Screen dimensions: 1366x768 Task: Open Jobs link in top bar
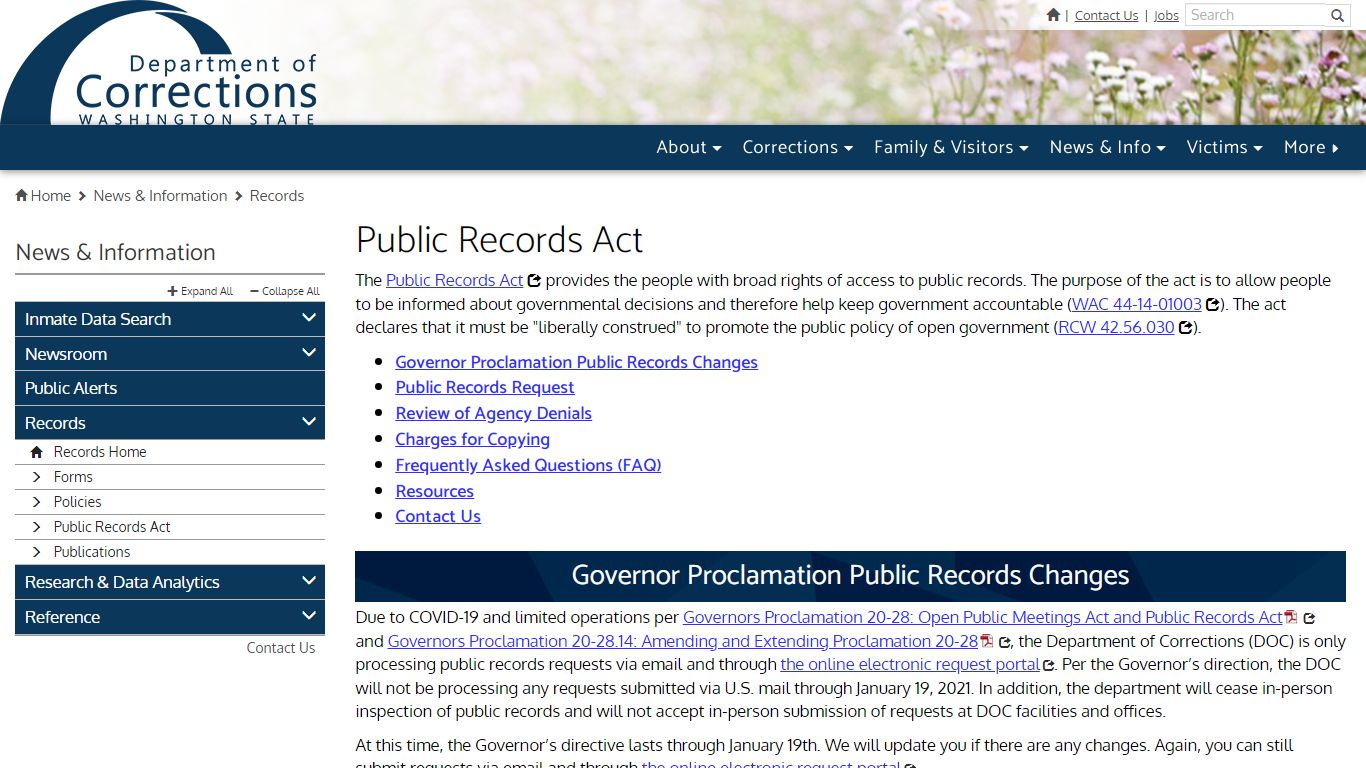(1166, 15)
